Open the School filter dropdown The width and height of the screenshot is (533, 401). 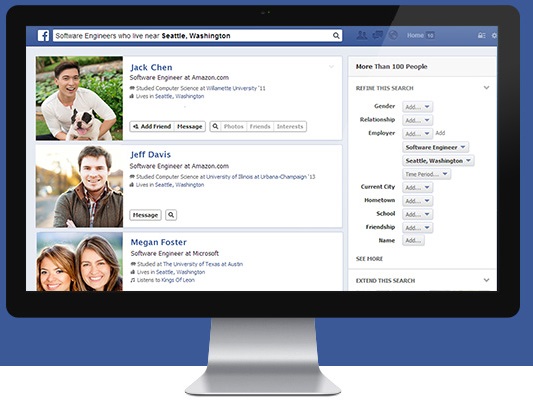417,214
